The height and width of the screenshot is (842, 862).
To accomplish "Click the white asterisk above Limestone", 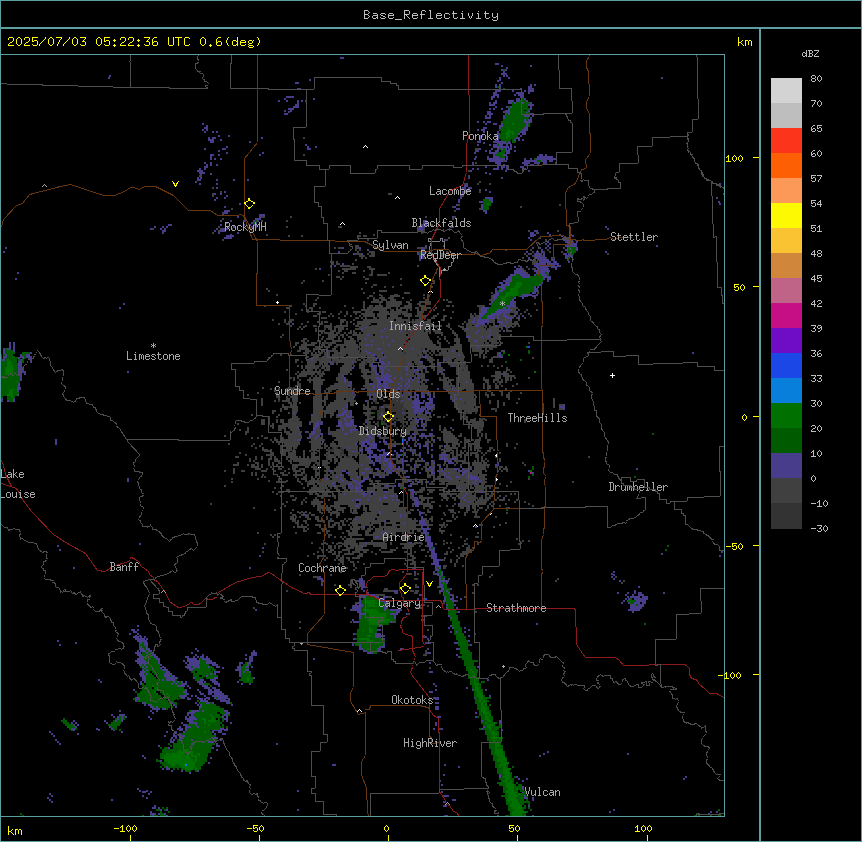I will 153,346.
